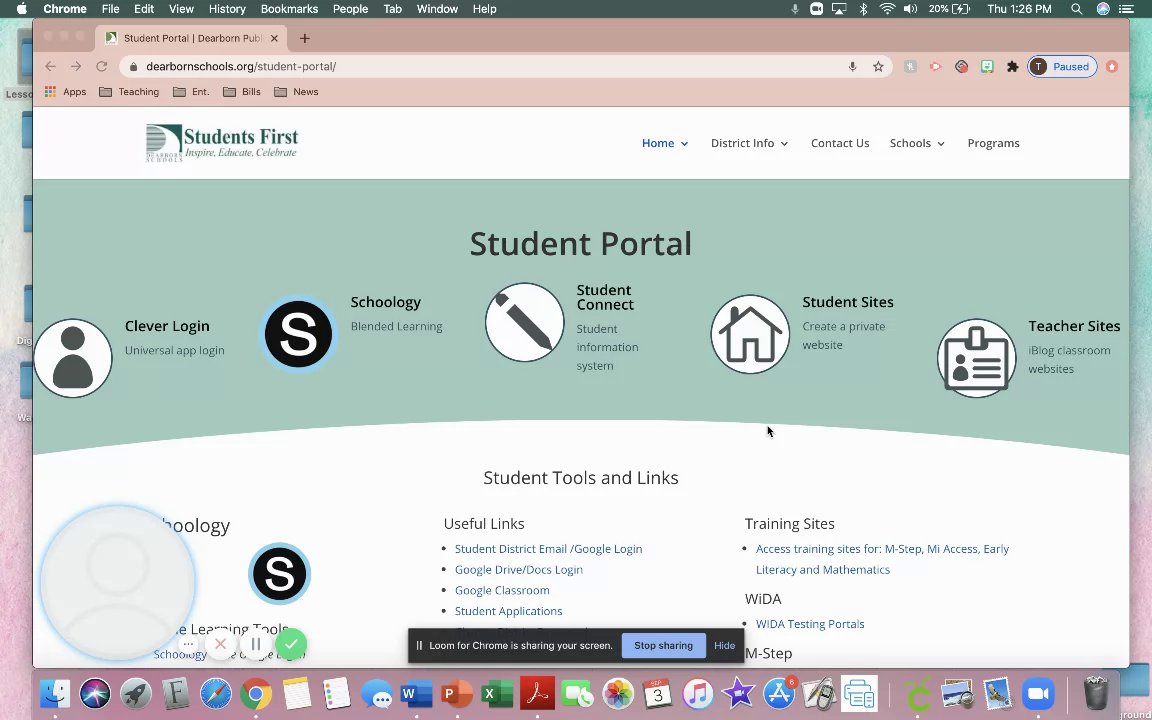Screen dimensions: 1152x720
Task: Open the News bookmarks folder
Action: tap(296, 92)
